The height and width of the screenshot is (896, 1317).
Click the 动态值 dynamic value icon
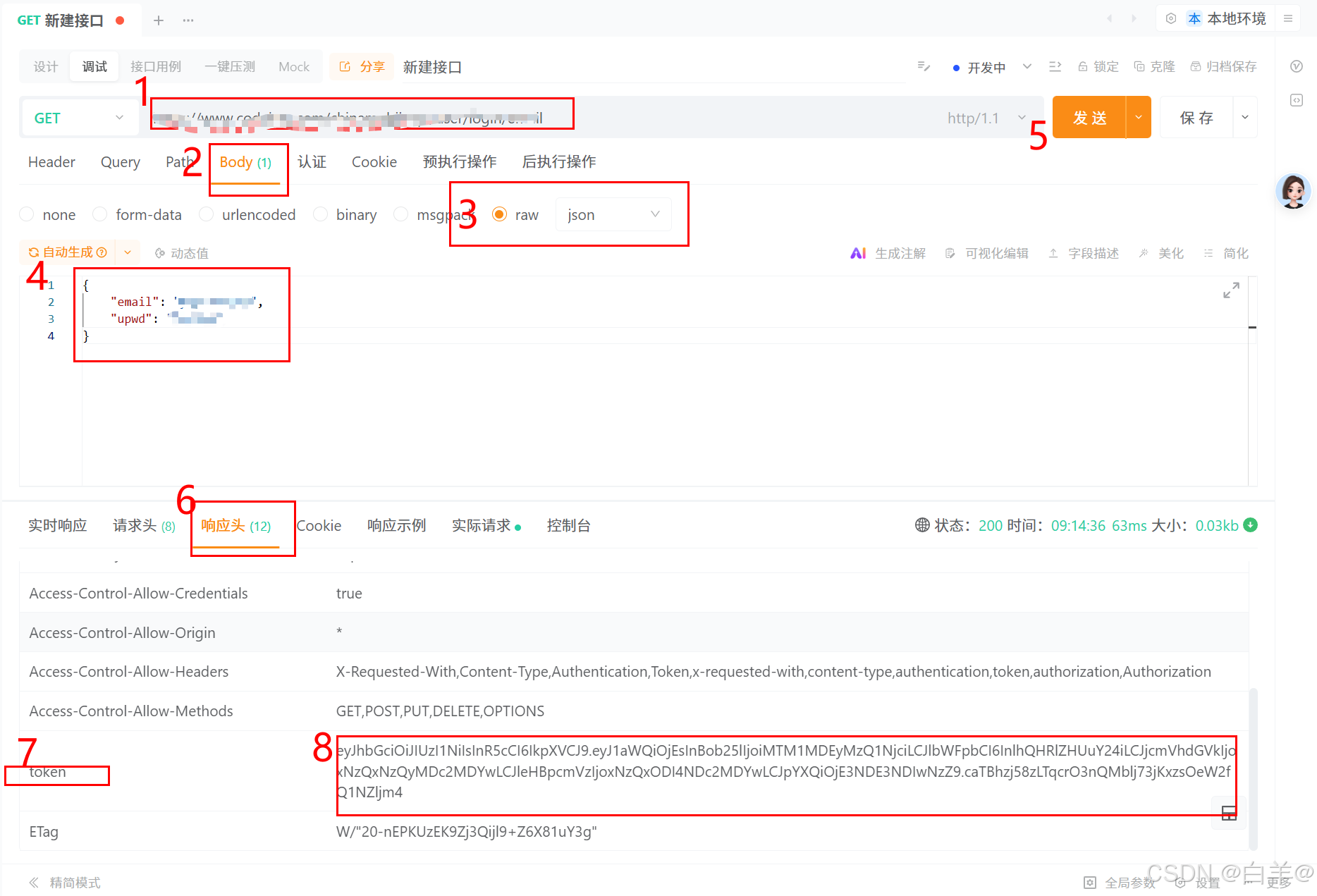pos(159,252)
